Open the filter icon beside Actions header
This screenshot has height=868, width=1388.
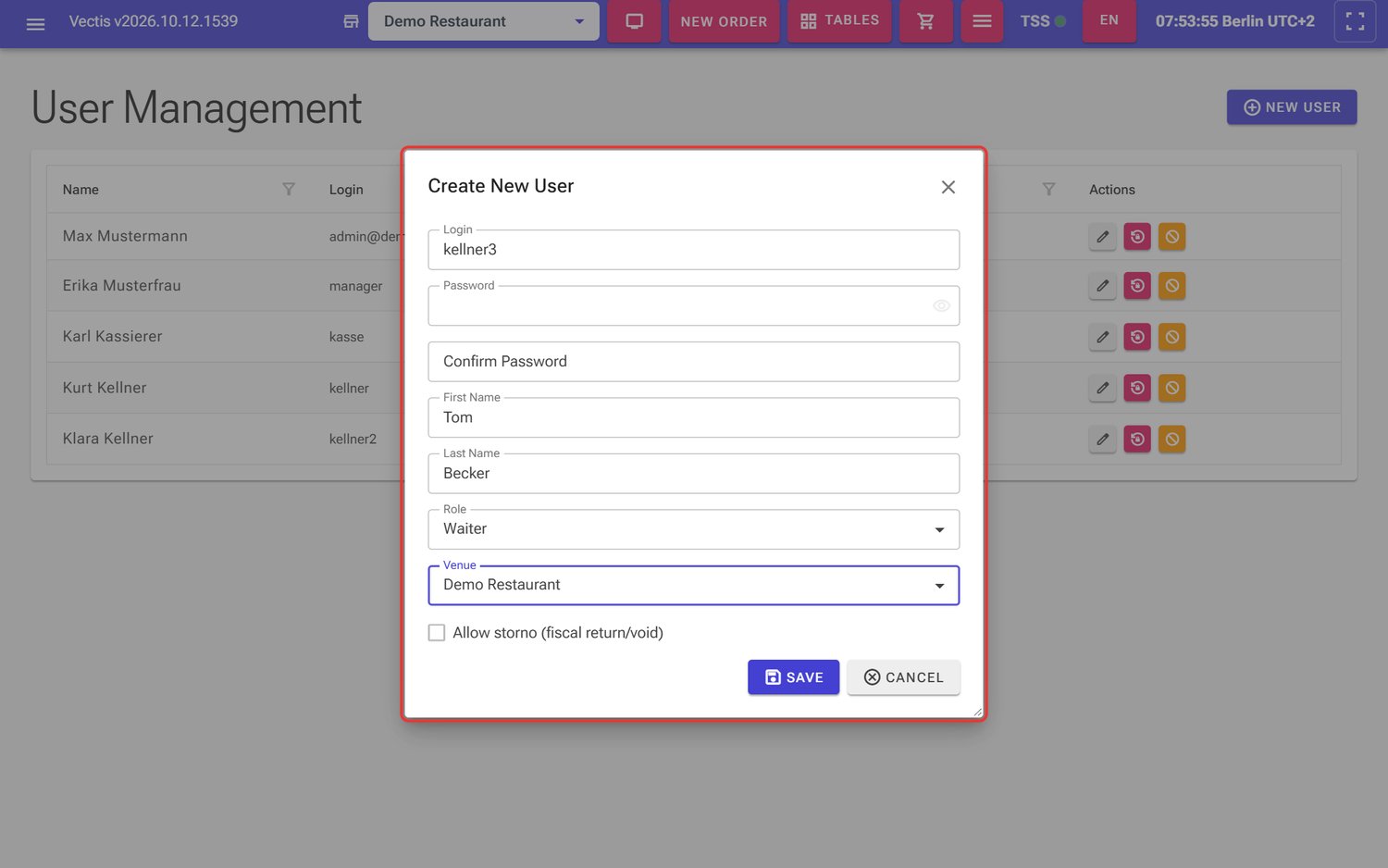click(x=1048, y=189)
